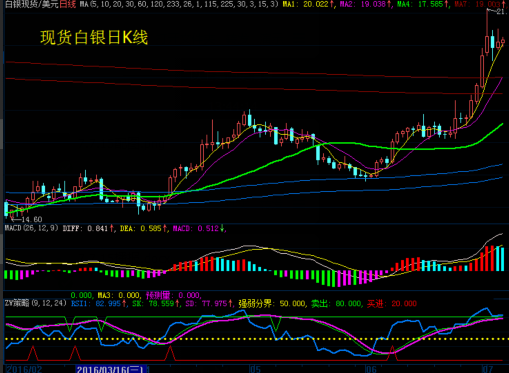Click the magenta 预测量: 0.000 label
The width and height of the screenshot is (509, 373).
point(173,295)
